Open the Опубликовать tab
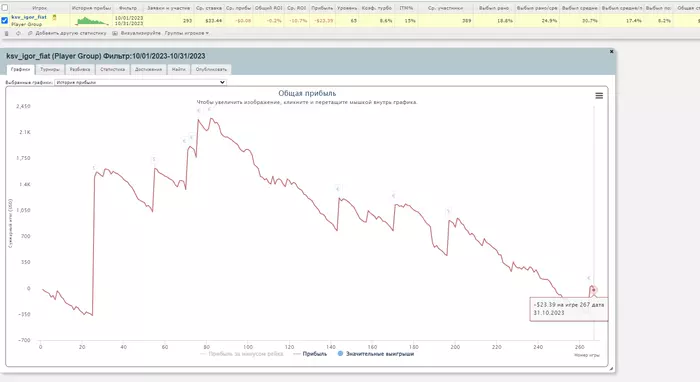This screenshot has width=700, height=382. point(211,70)
